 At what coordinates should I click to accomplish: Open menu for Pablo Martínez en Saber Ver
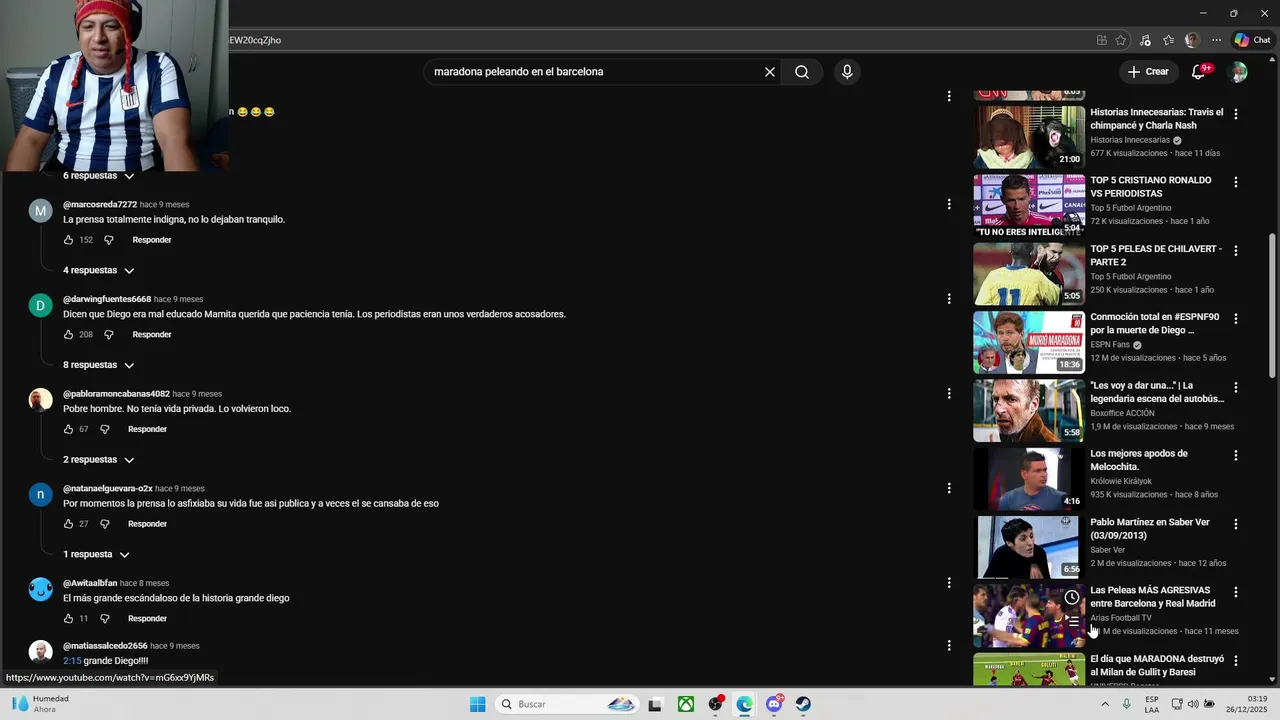coord(1236,523)
